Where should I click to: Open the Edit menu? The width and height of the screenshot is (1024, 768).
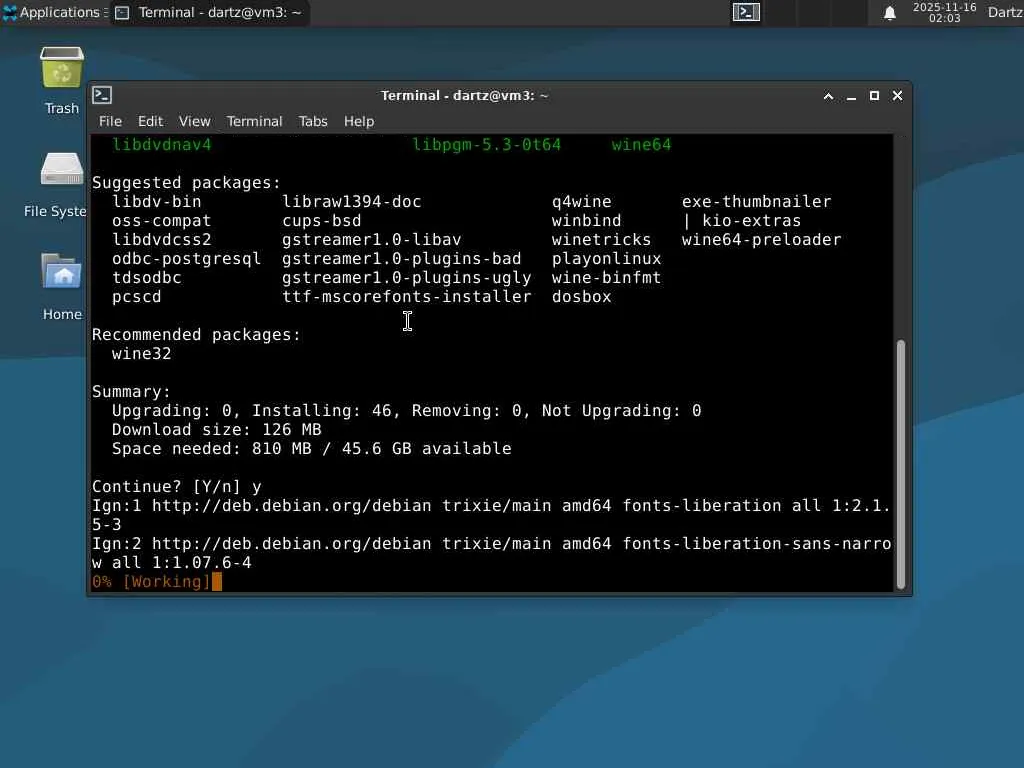click(150, 121)
